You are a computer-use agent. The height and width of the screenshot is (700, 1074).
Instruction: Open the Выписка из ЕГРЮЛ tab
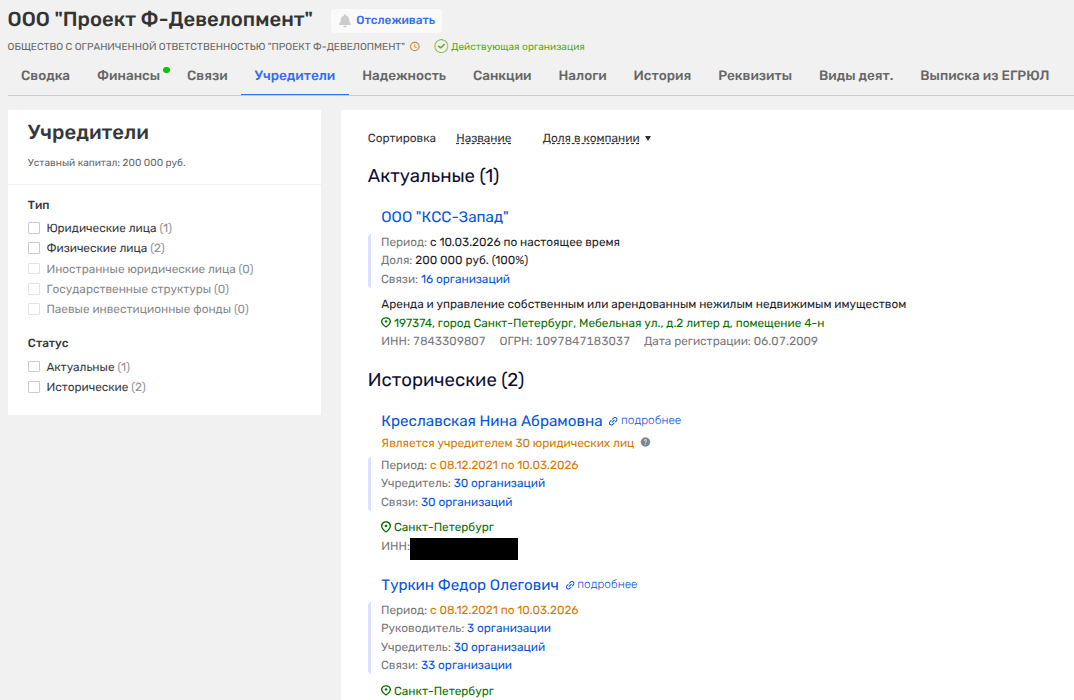984,76
